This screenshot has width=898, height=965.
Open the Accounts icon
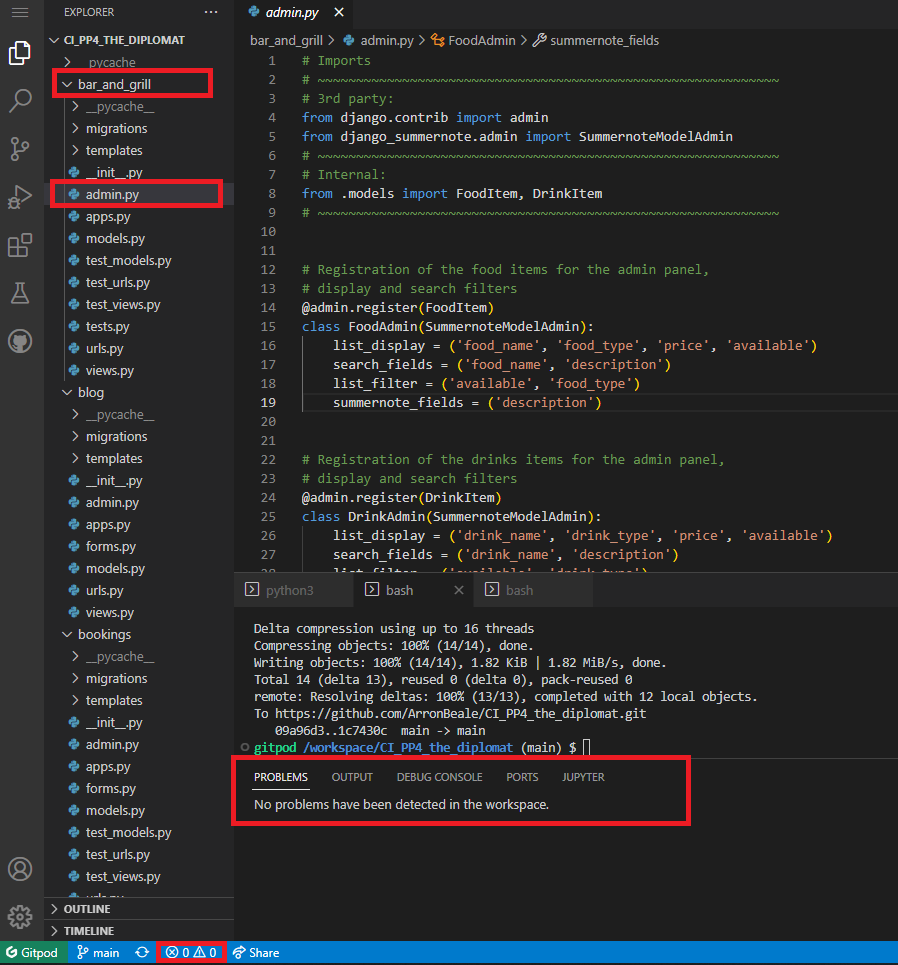click(20, 869)
